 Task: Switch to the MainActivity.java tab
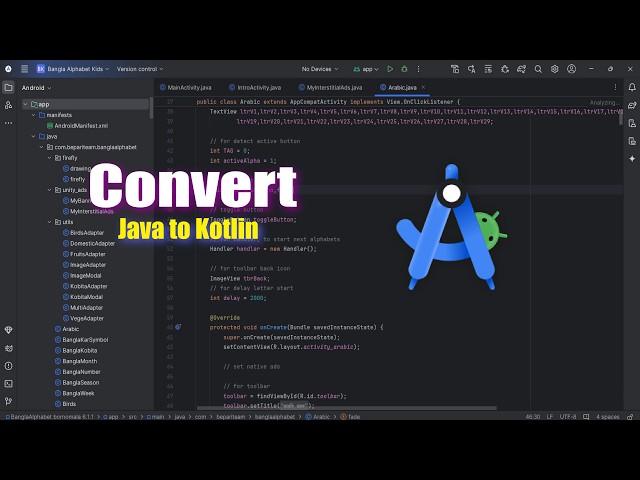(x=186, y=87)
